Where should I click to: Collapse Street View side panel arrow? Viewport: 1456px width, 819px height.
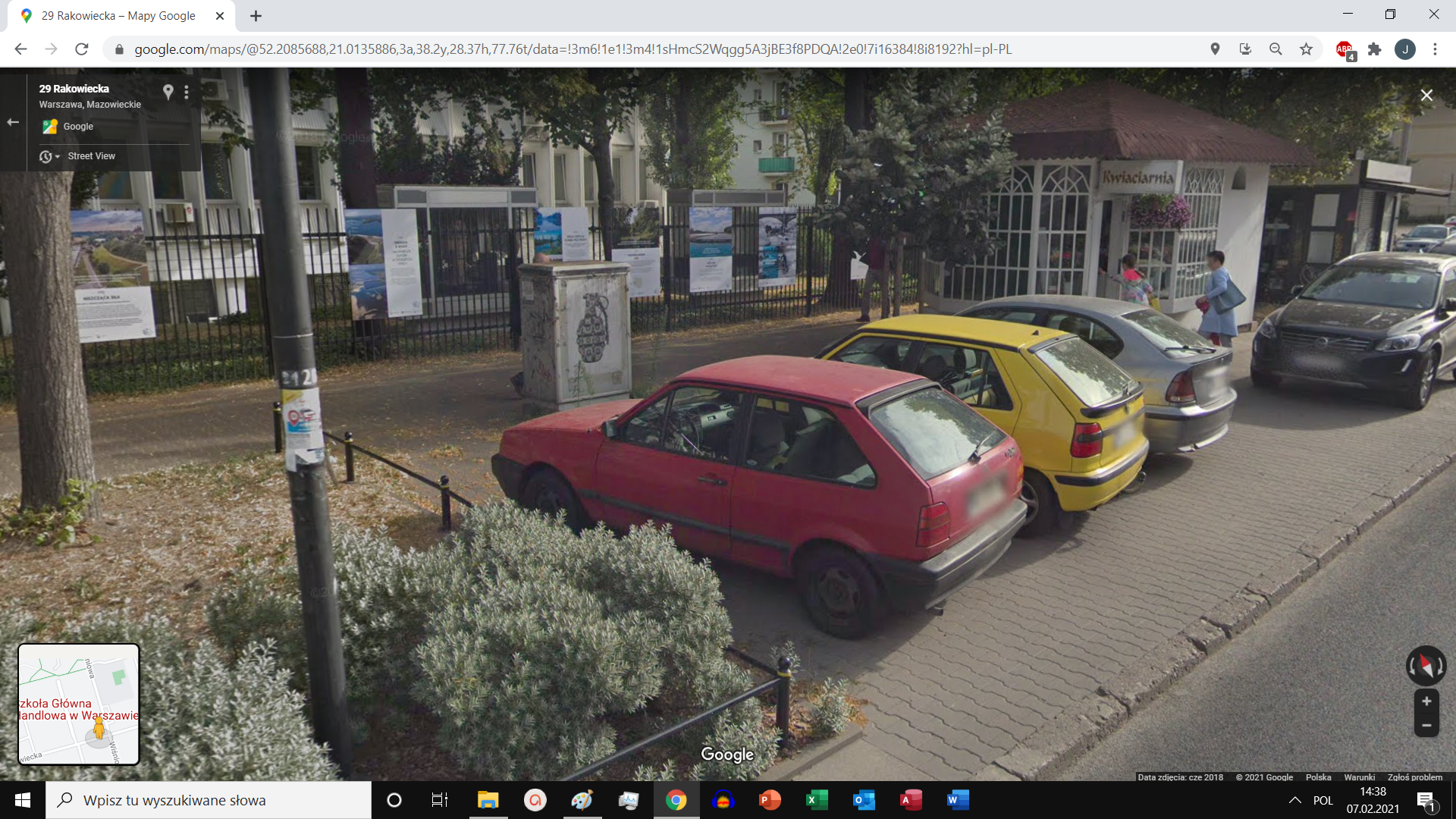pyautogui.click(x=13, y=122)
